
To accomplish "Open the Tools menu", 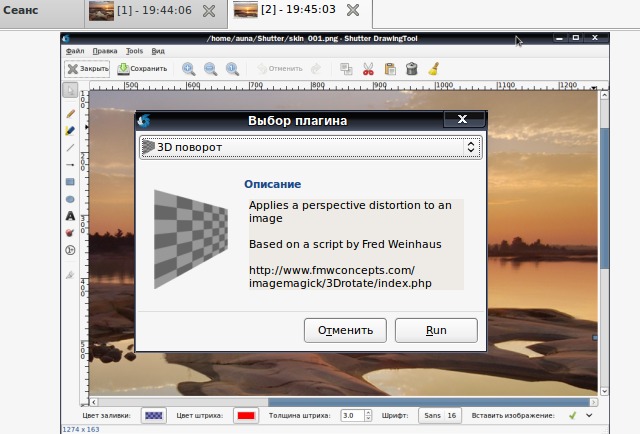I will click(x=134, y=51).
